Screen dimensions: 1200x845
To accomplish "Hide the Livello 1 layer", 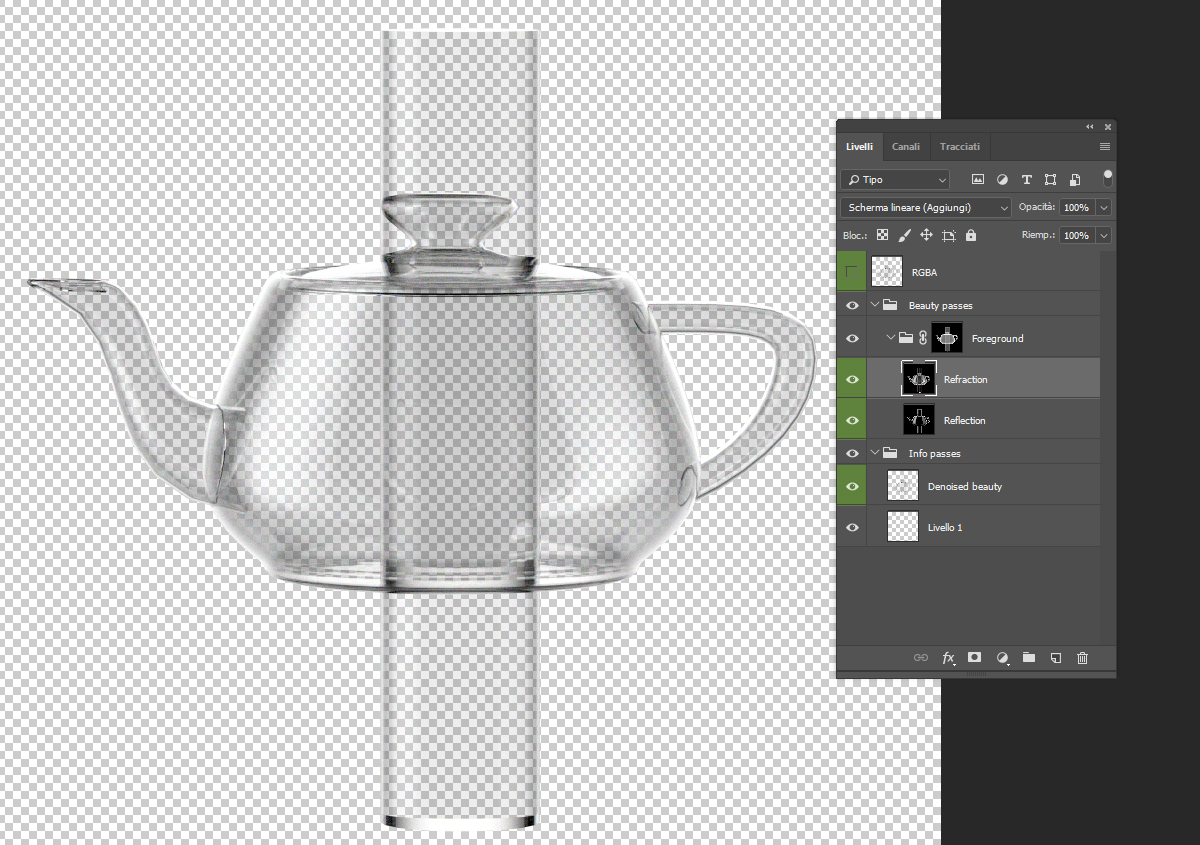I will point(852,527).
